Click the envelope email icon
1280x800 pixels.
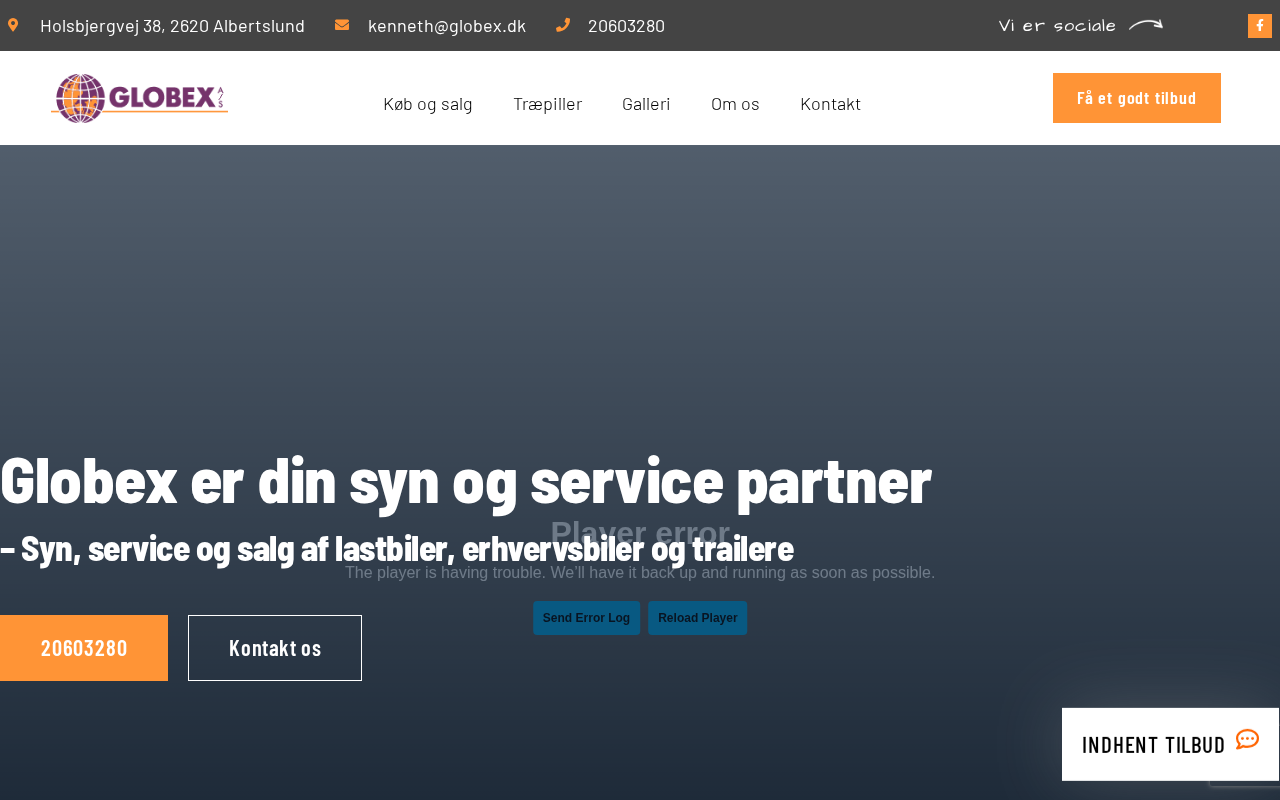point(342,25)
